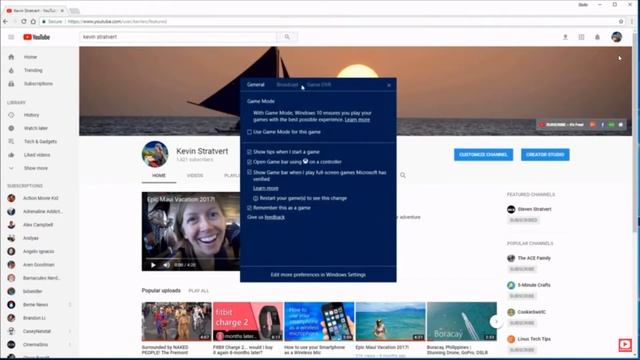Image resolution: width=640 pixels, height=360 pixels.
Task: Advance Popular uploads carousel right arrow
Action: [x=496, y=322]
